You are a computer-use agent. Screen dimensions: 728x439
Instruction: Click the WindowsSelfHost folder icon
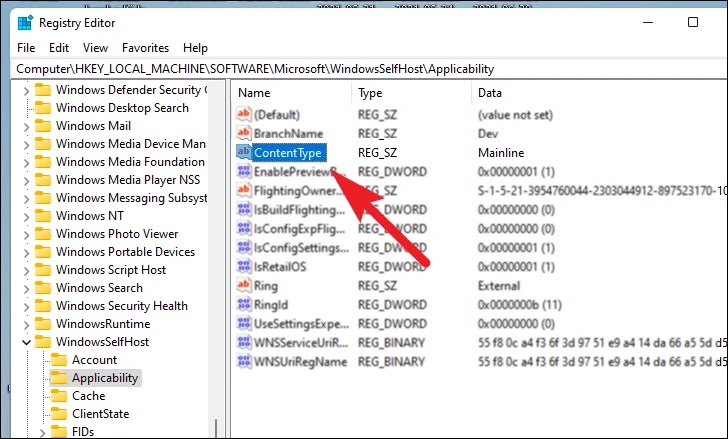coord(43,342)
